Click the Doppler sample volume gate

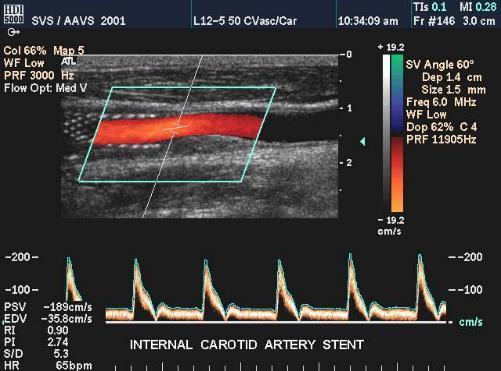[x=176, y=127]
